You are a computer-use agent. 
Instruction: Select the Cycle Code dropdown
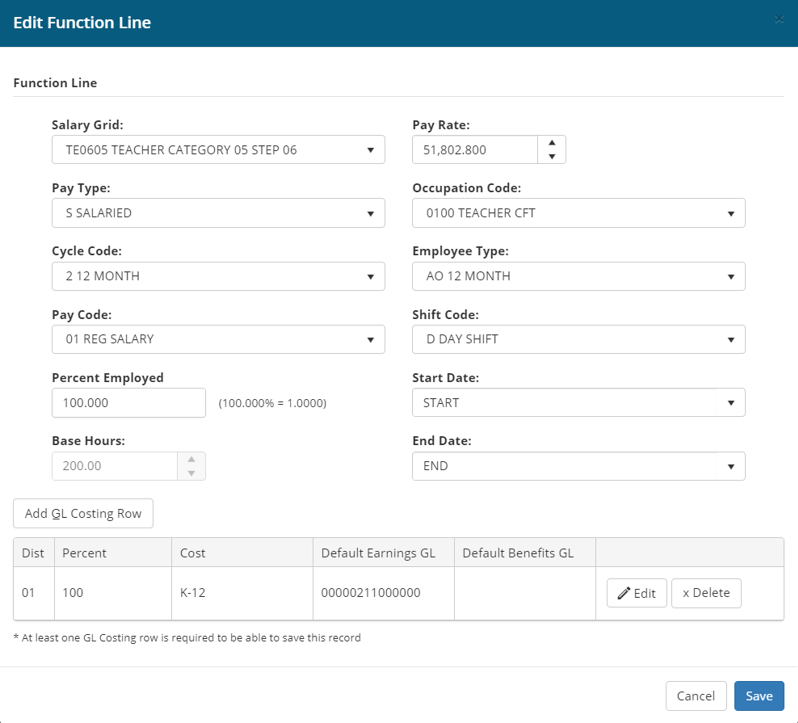tap(218, 276)
